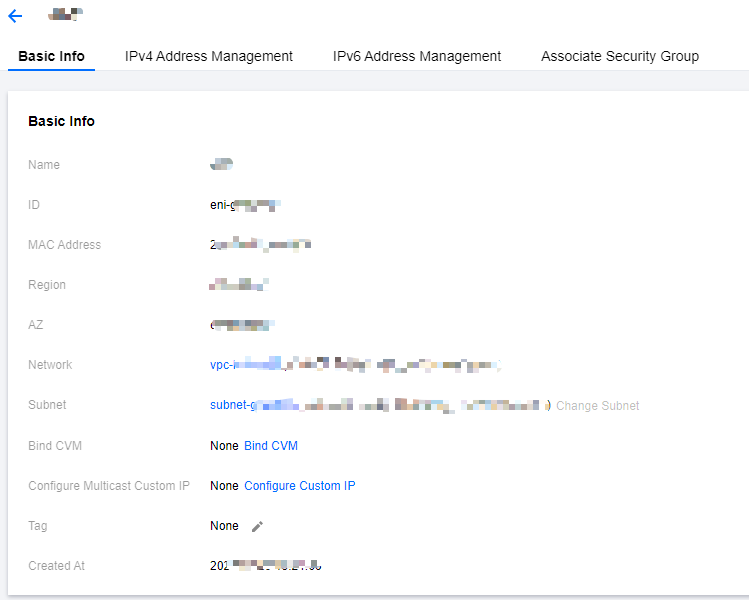This screenshot has width=749, height=600.
Task: Click Change Subnet
Action: coord(597,406)
